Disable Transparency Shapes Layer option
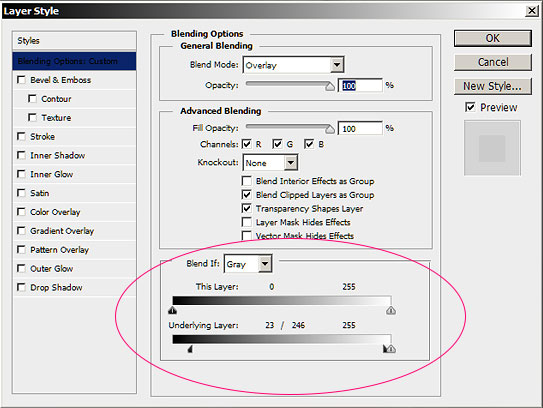The height and width of the screenshot is (408, 543). pos(247,209)
